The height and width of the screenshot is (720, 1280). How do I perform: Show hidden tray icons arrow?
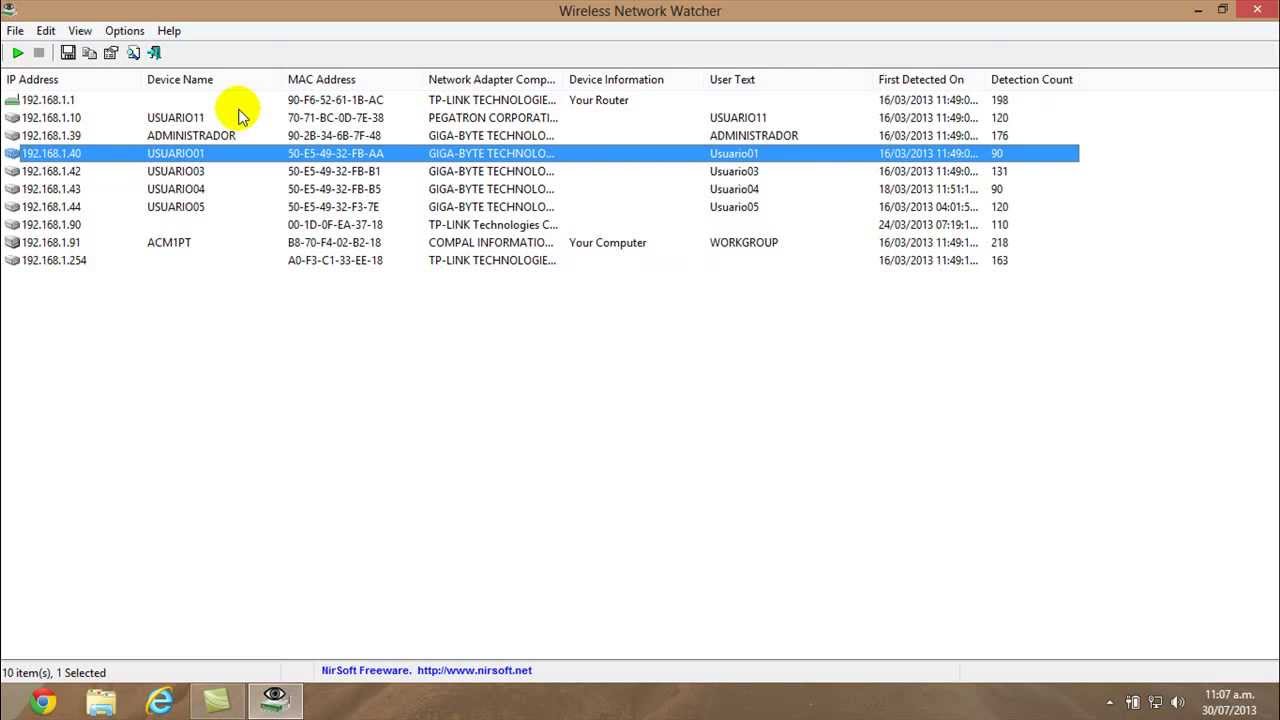1109,702
